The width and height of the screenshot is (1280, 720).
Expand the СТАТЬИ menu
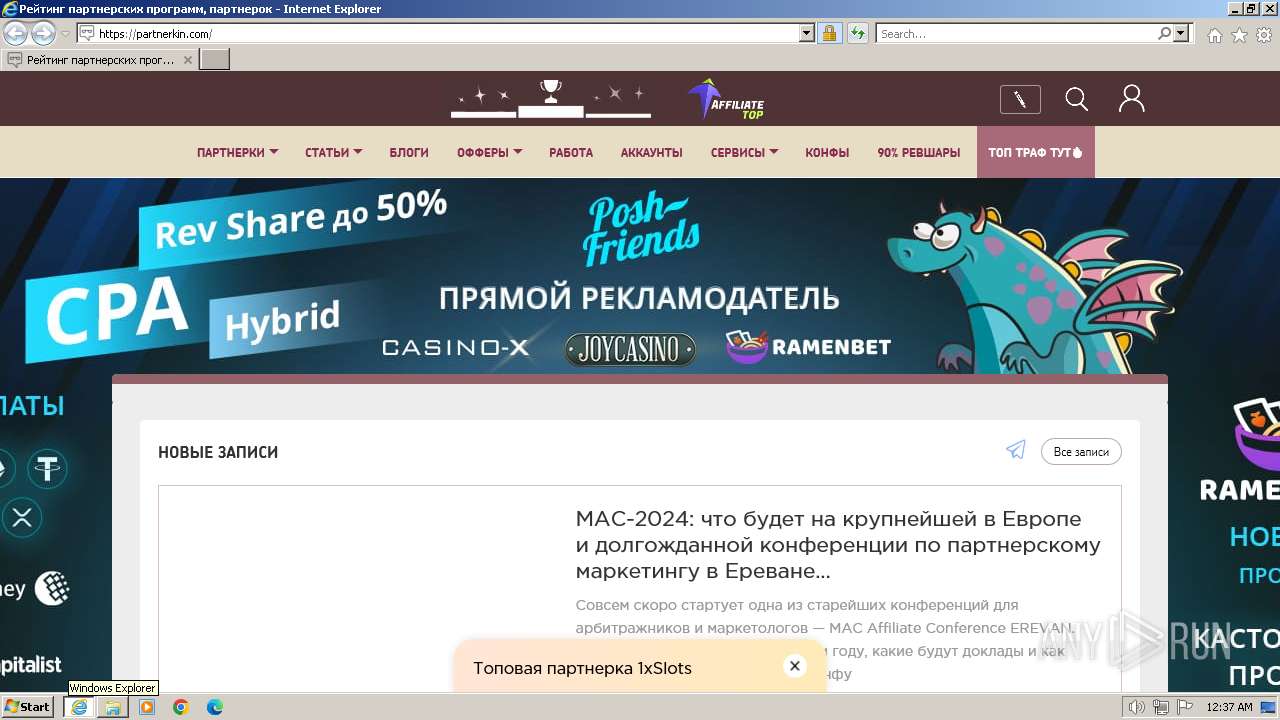click(333, 153)
